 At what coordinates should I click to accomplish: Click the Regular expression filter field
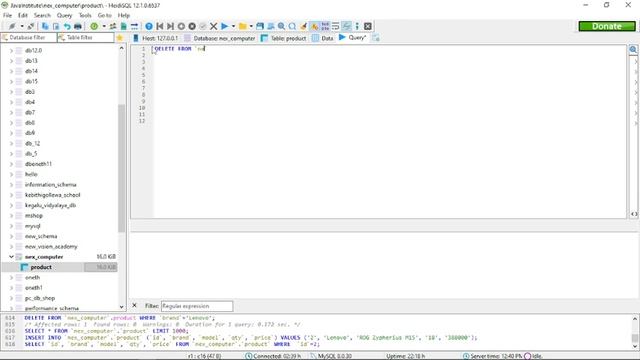pyautogui.click(x=197, y=306)
